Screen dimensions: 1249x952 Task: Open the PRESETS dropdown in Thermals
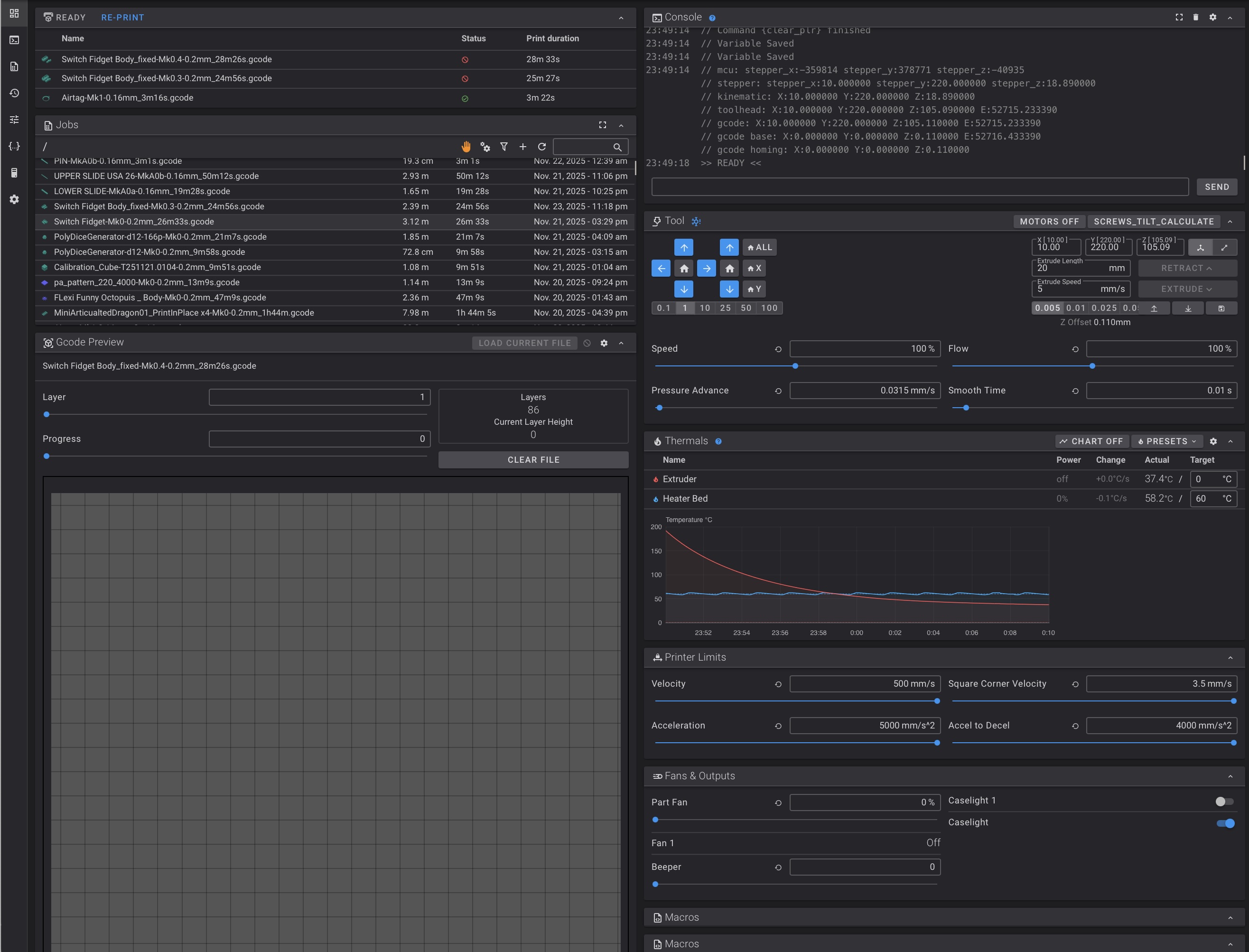point(1167,441)
